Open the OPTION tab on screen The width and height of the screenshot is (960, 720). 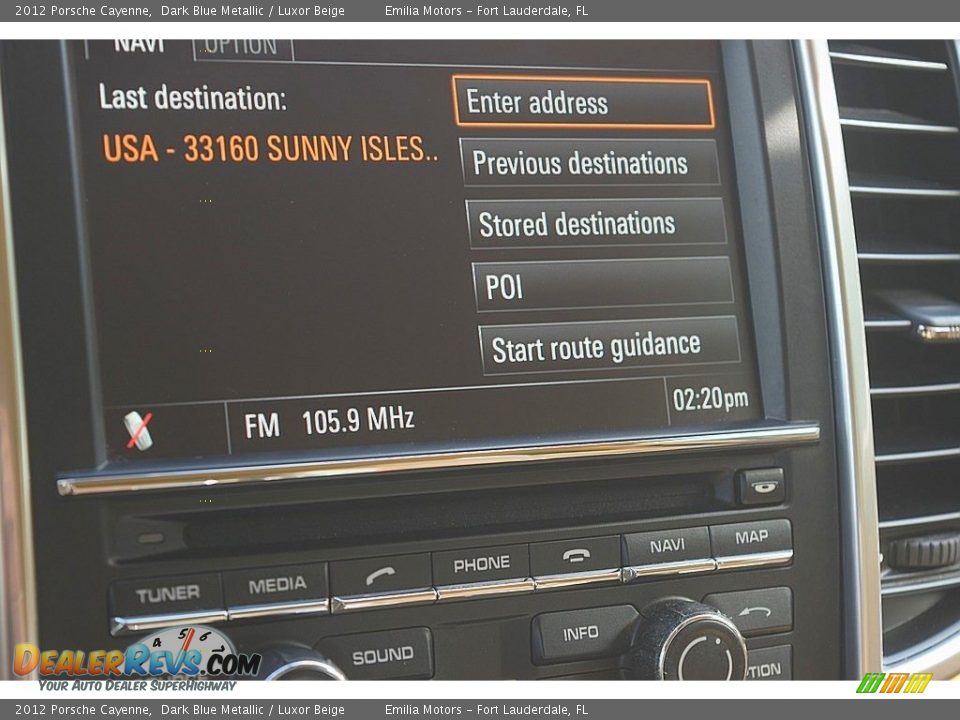(241, 47)
